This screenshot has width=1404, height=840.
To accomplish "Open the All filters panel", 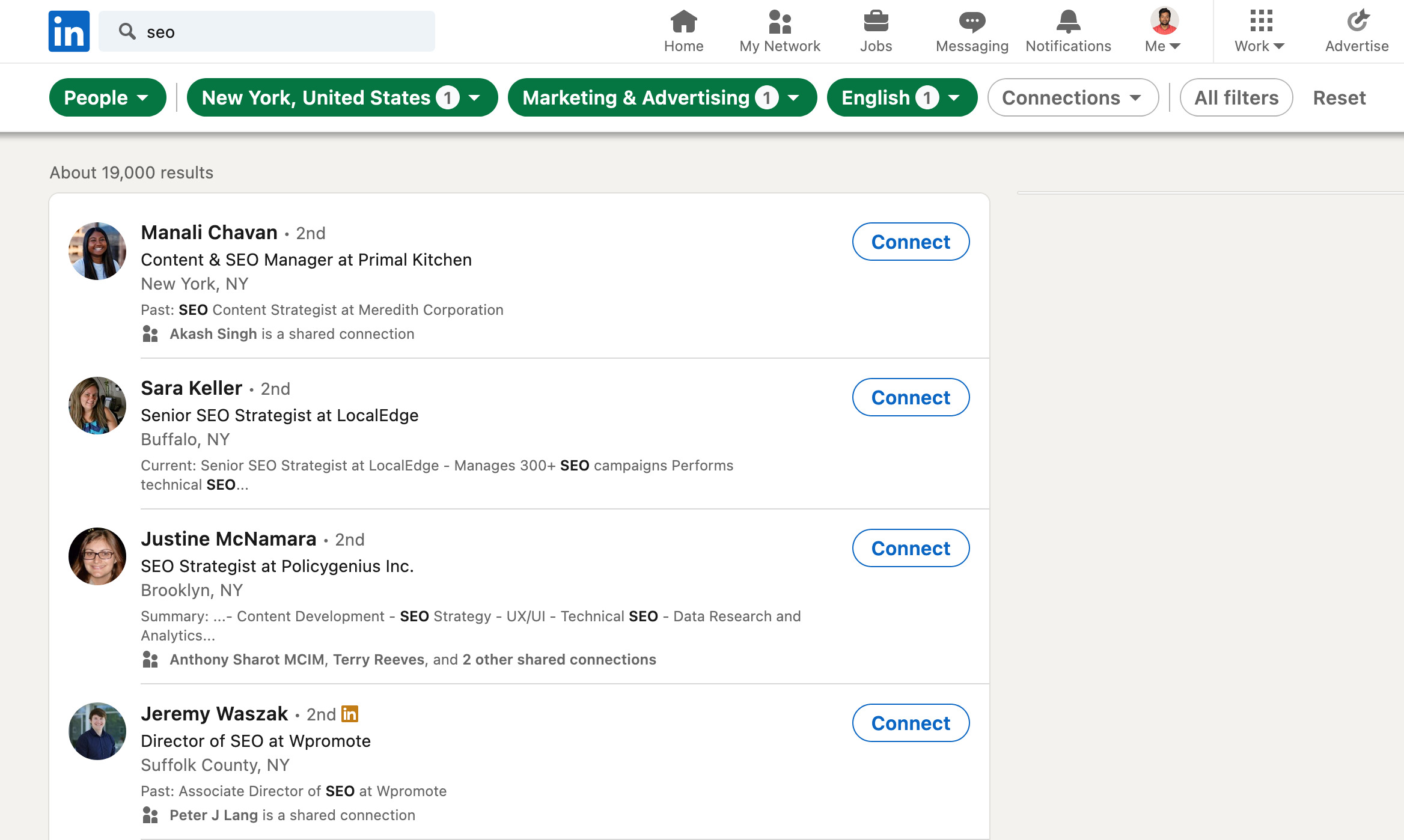I will (x=1236, y=97).
